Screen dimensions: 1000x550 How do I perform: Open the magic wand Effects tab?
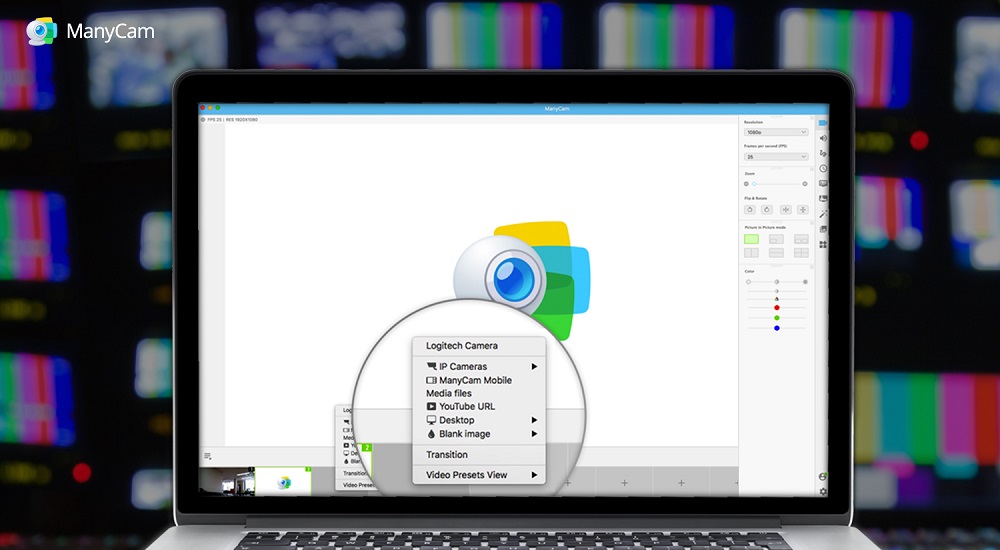tap(823, 214)
